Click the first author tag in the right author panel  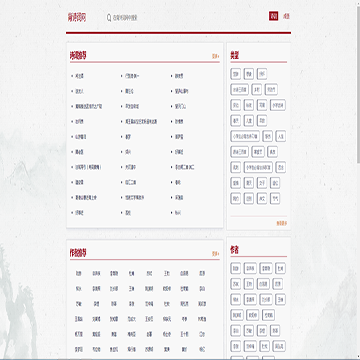[x=235, y=268]
